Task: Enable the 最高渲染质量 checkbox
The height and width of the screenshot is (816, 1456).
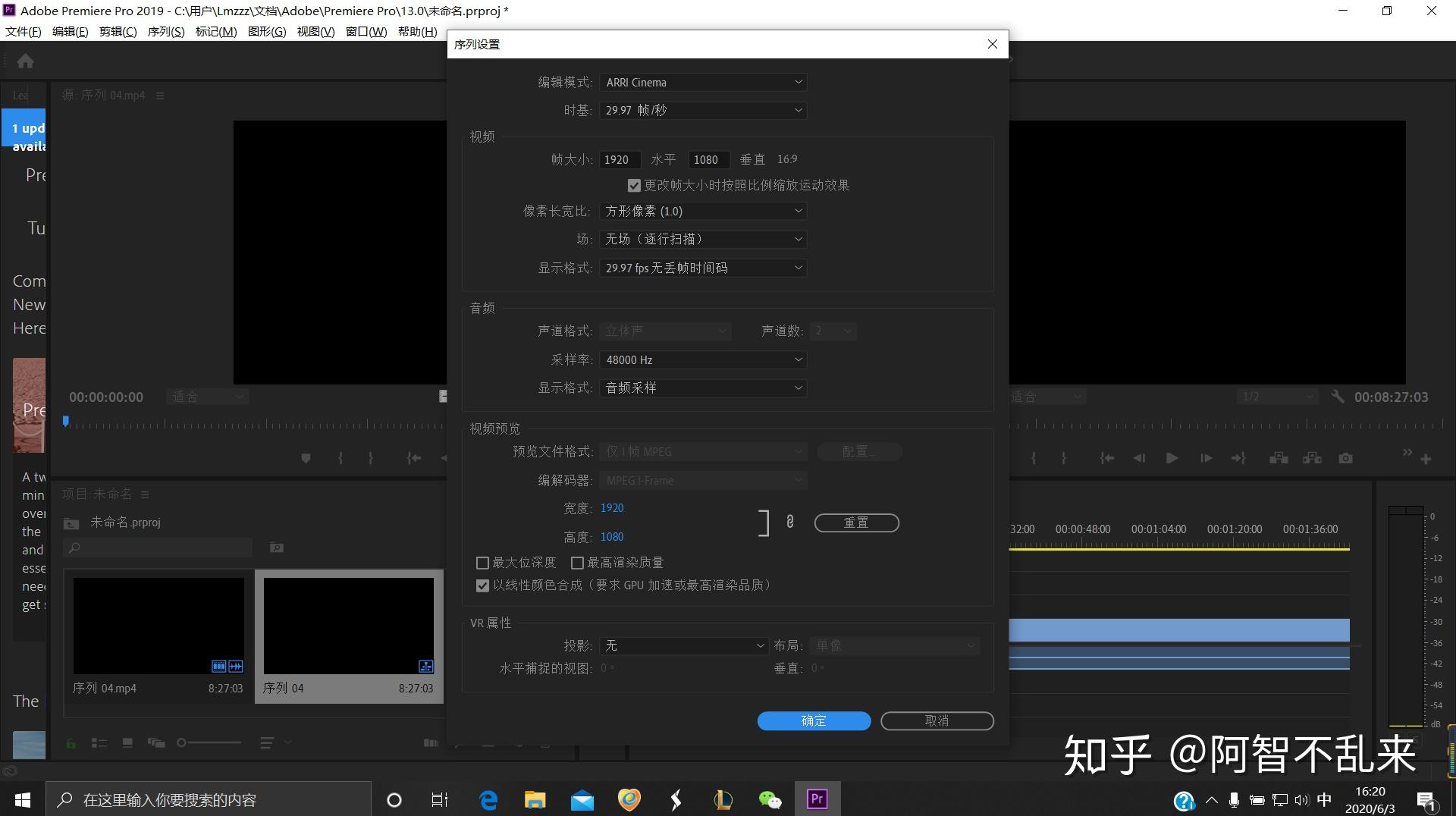Action: point(577,562)
